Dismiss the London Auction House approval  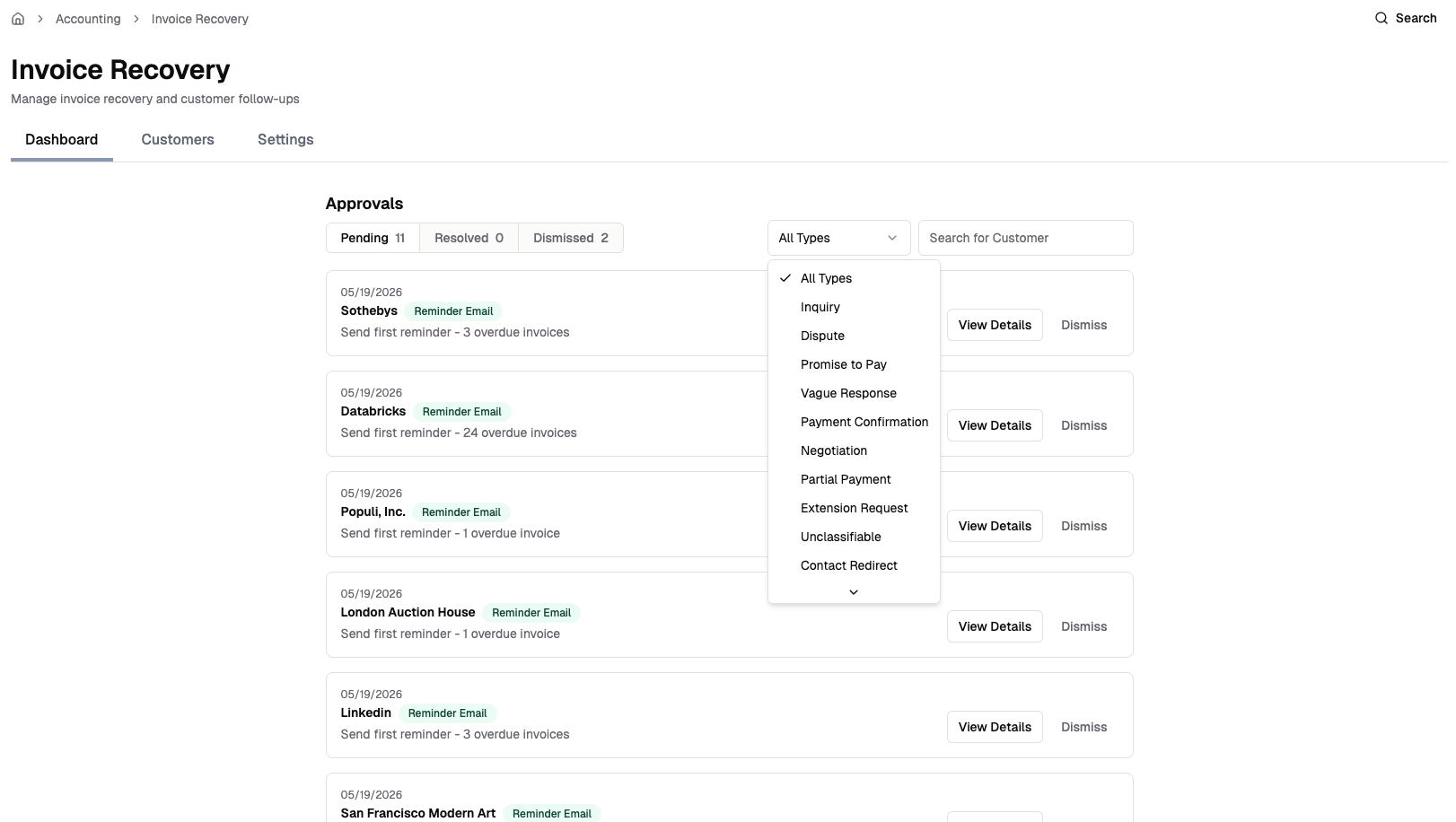coord(1083,626)
